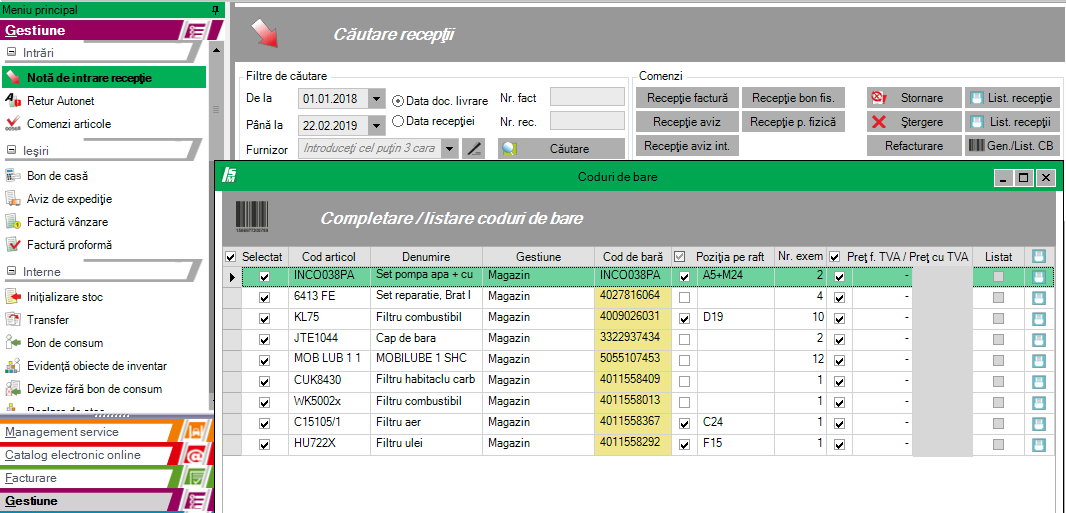Toggle the Selectat header checkbox
The height and width of the screenshot is (513, 1066).
coord(230,257)
